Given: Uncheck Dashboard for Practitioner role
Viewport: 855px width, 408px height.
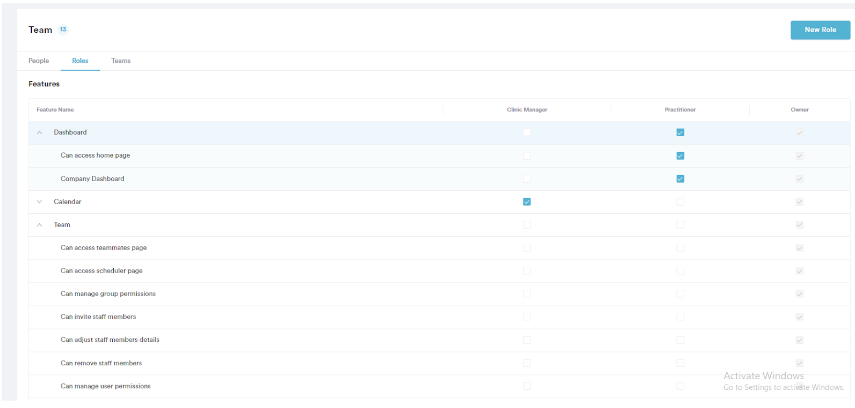Looking at the screenshot, I should (680, 133).
